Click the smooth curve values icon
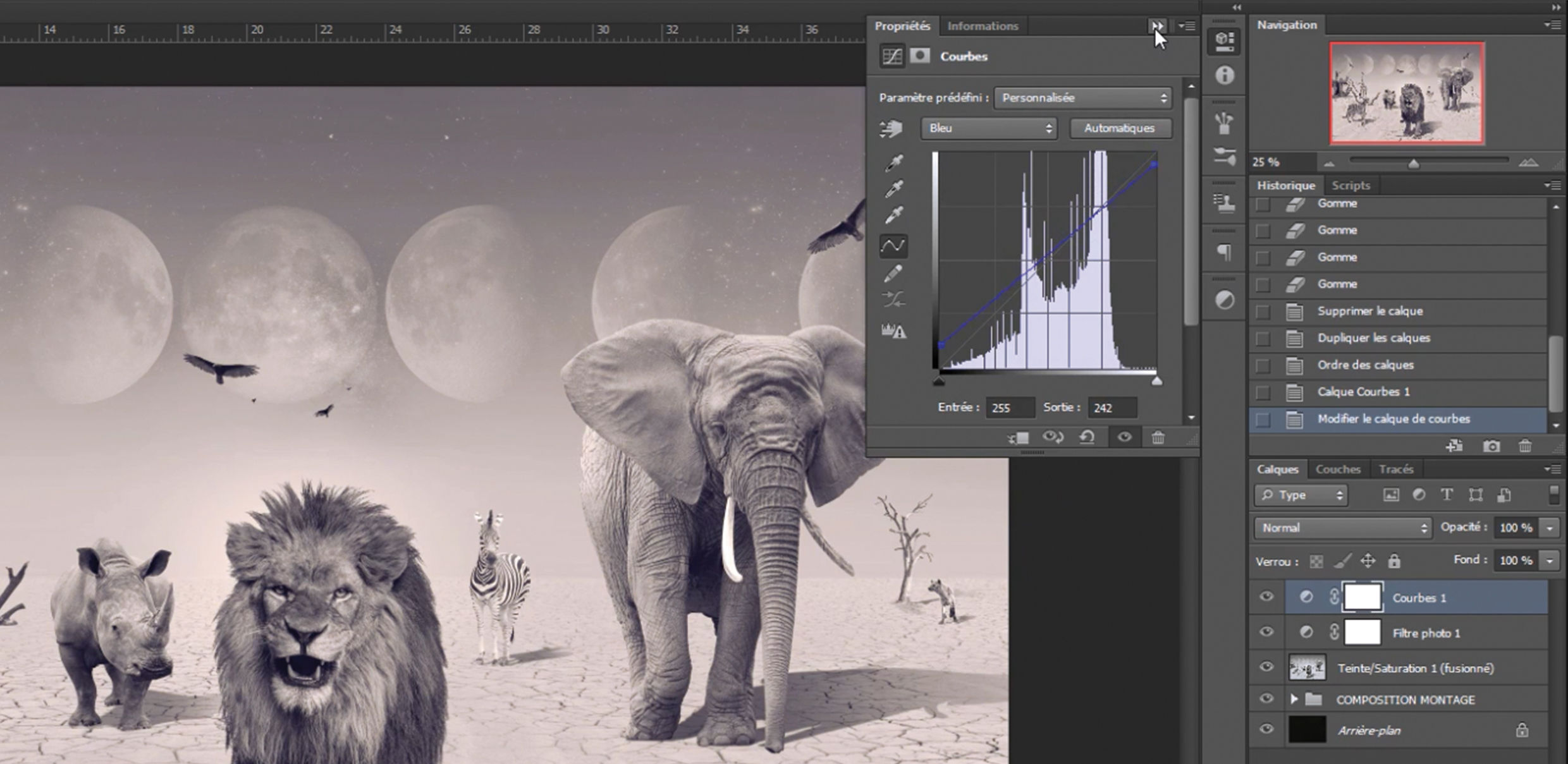The width and height of the screenshot is (1568, 764). pos(893,300)
